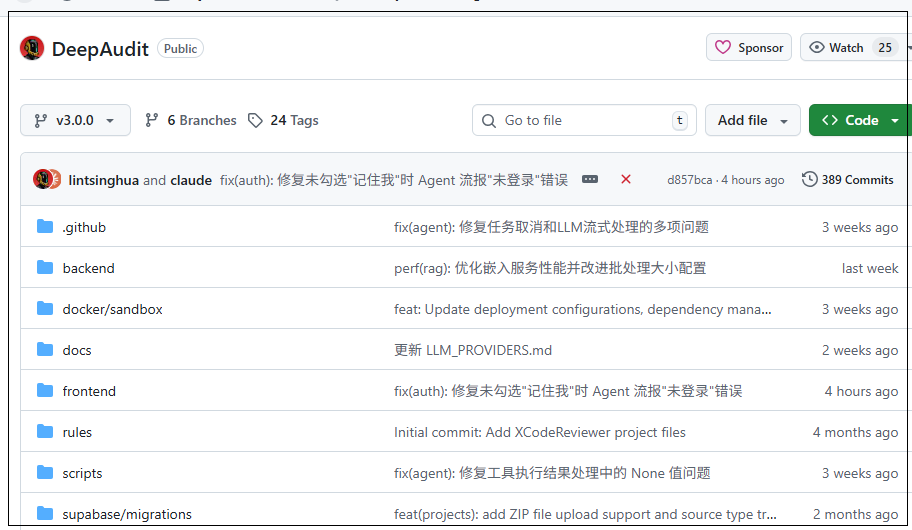
Task: Open the feat(projects) ZIP upload commit message
Action: coord(585,514)
